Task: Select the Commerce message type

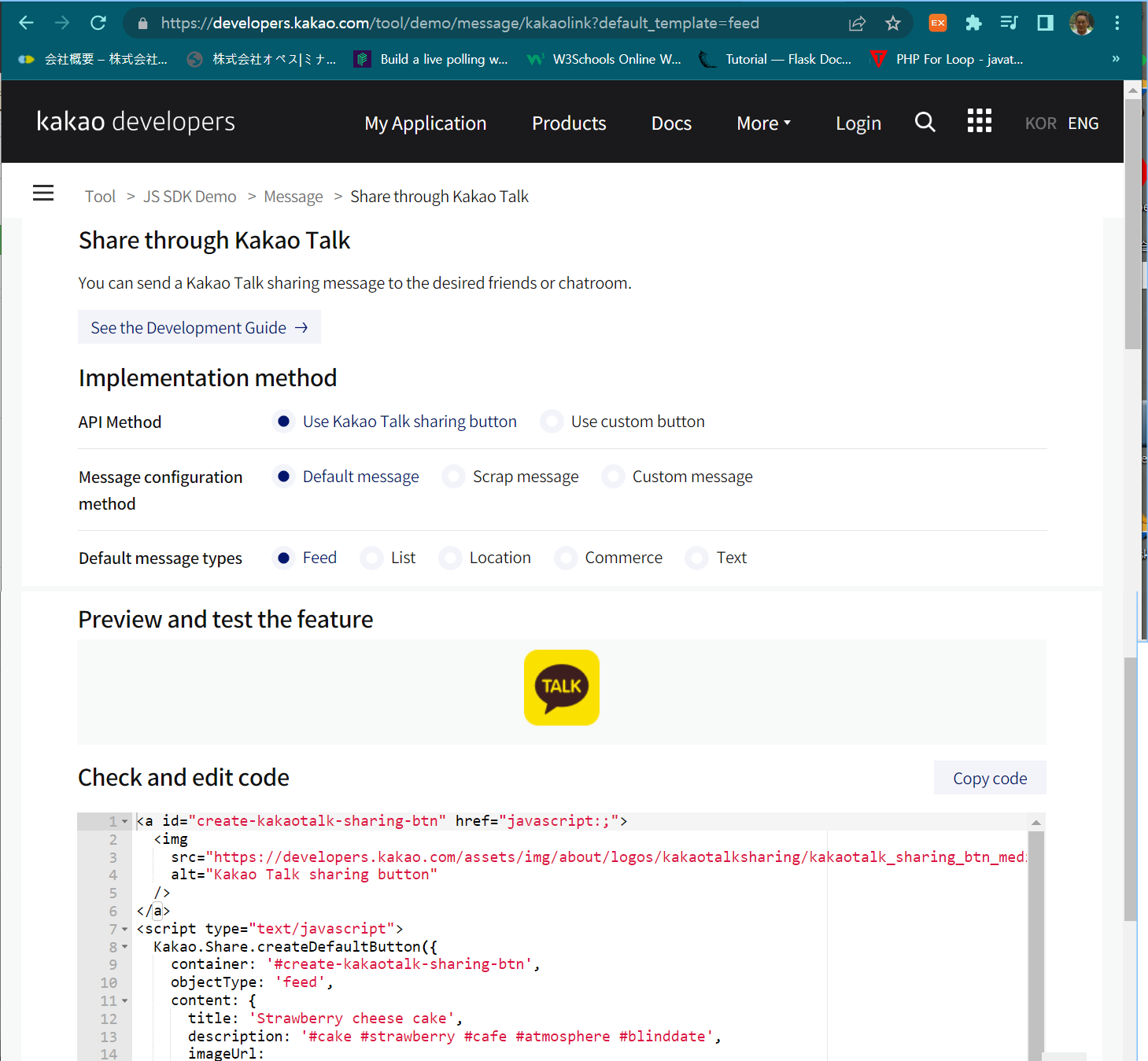Action: click(566, 558)
